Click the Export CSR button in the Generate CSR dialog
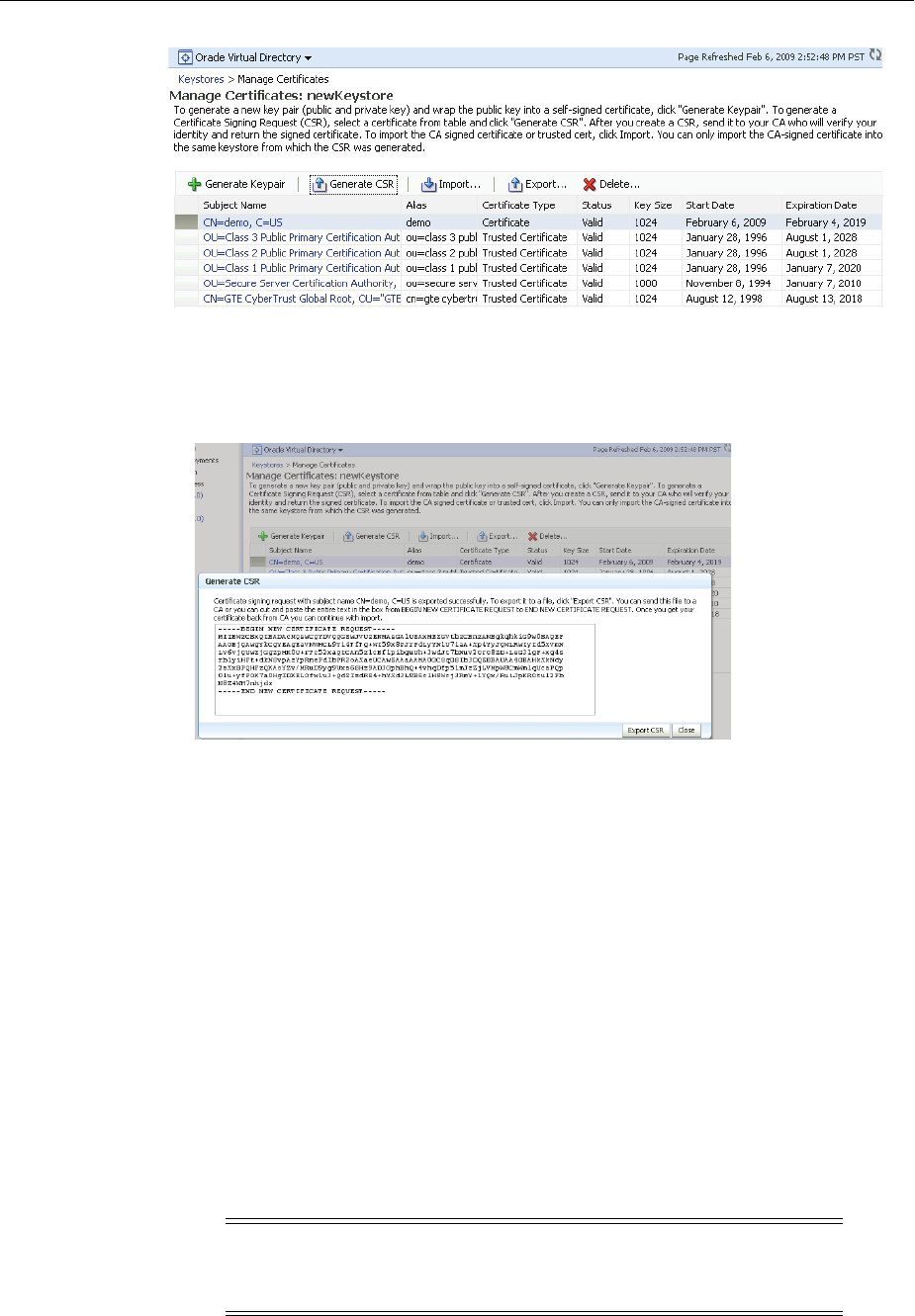 pos(646,731)
